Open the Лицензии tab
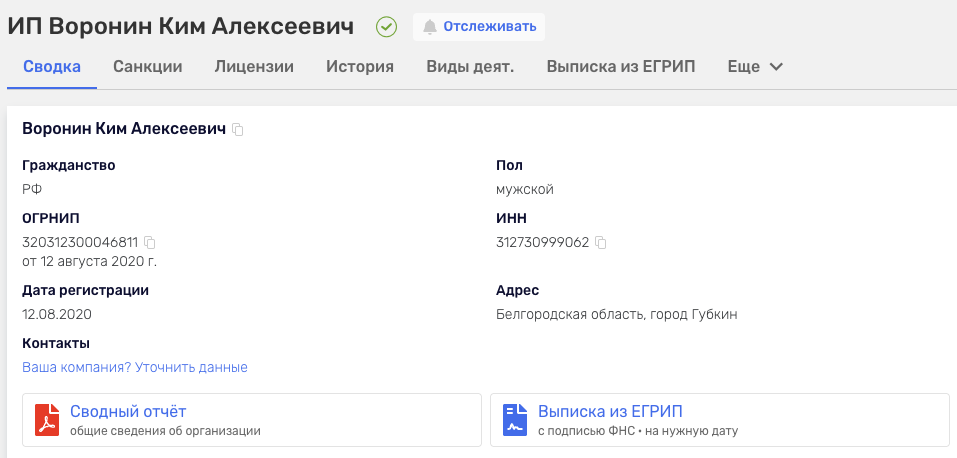957x458 pixels. tap(254, 67)
